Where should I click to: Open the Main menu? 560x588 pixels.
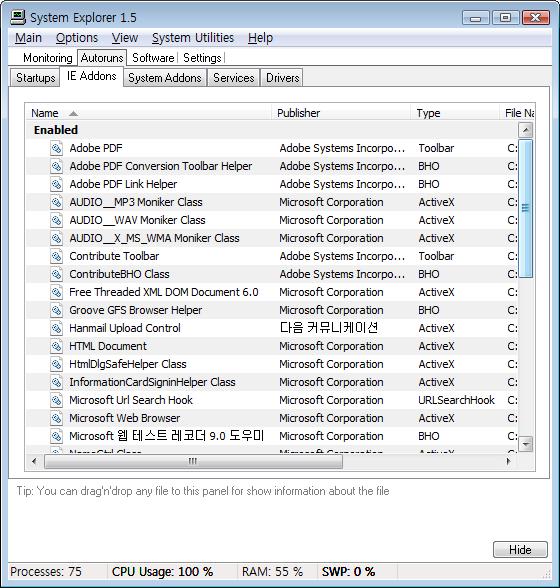29,38
